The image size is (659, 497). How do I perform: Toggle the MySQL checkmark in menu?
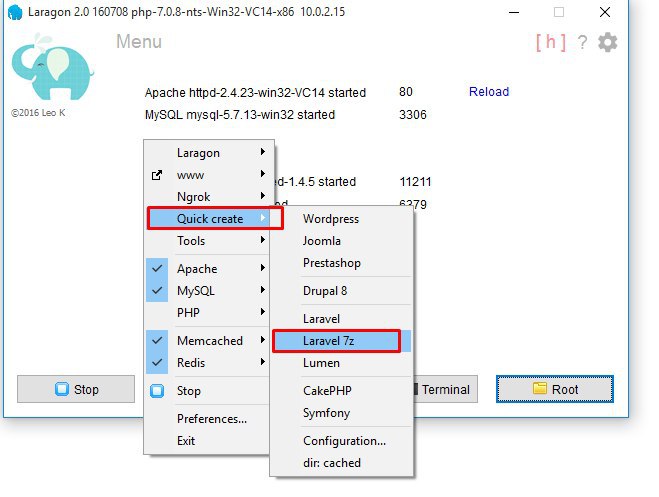point(157,290)
